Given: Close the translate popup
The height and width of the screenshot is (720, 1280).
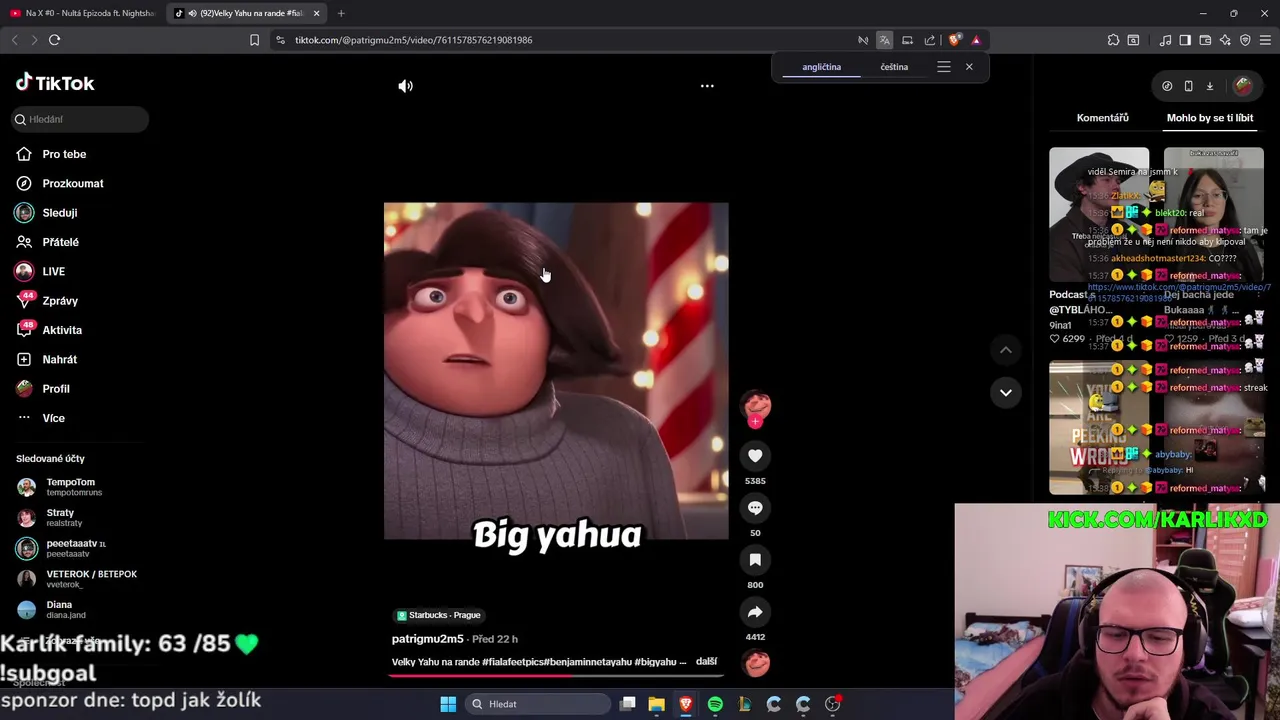Looking at the screenshot, I should [x=969, y=67].
